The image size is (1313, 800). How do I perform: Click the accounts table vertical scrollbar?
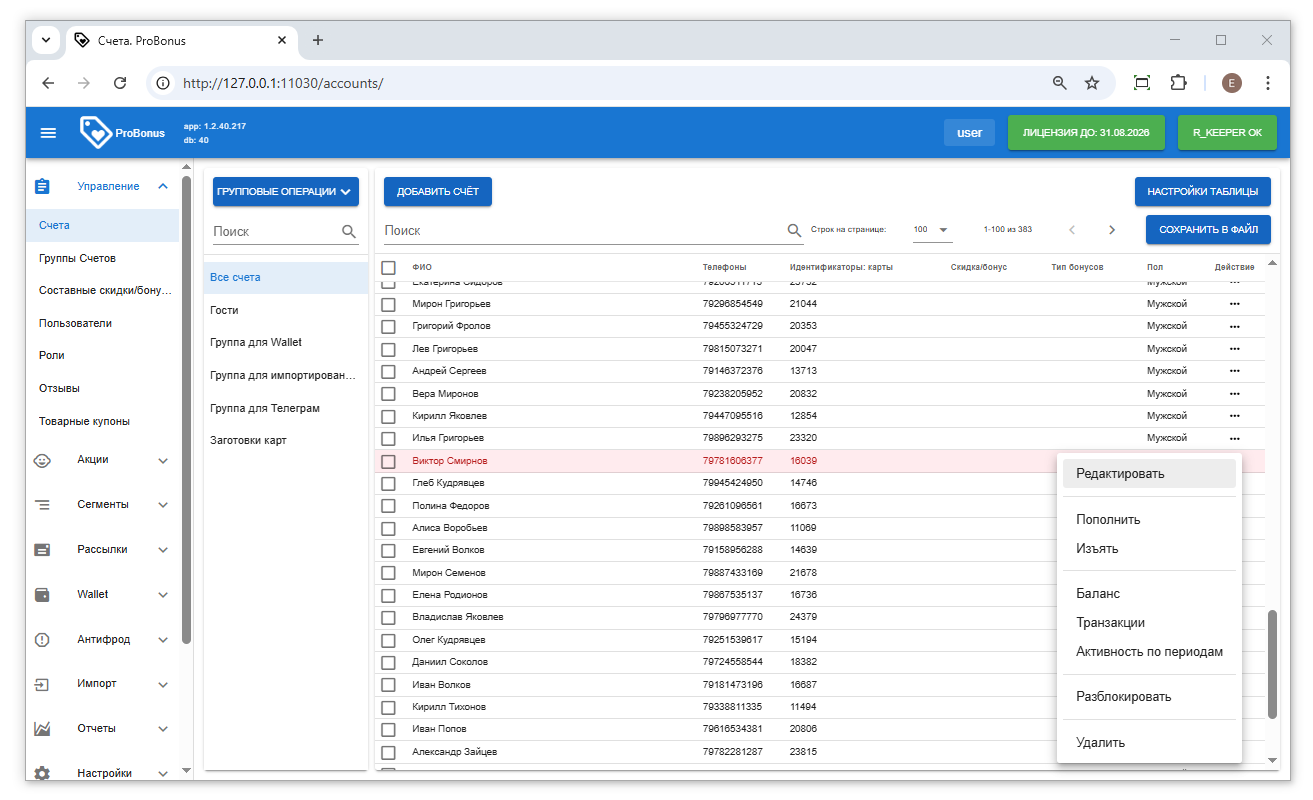[x=1272, y=664]
